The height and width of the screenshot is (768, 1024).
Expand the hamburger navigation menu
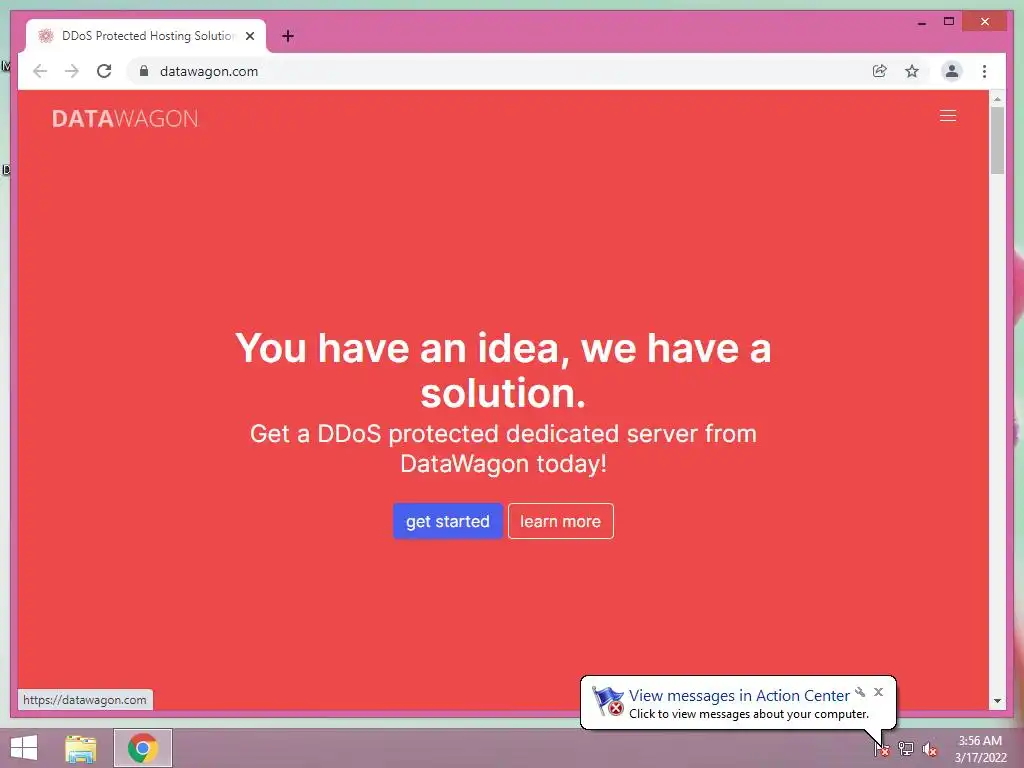[948, 116]
